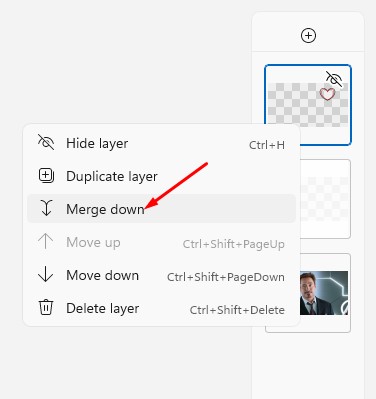Select Delete layer in the context menu
The height and width of the screenshot is (399, 376).
[161, 308]
